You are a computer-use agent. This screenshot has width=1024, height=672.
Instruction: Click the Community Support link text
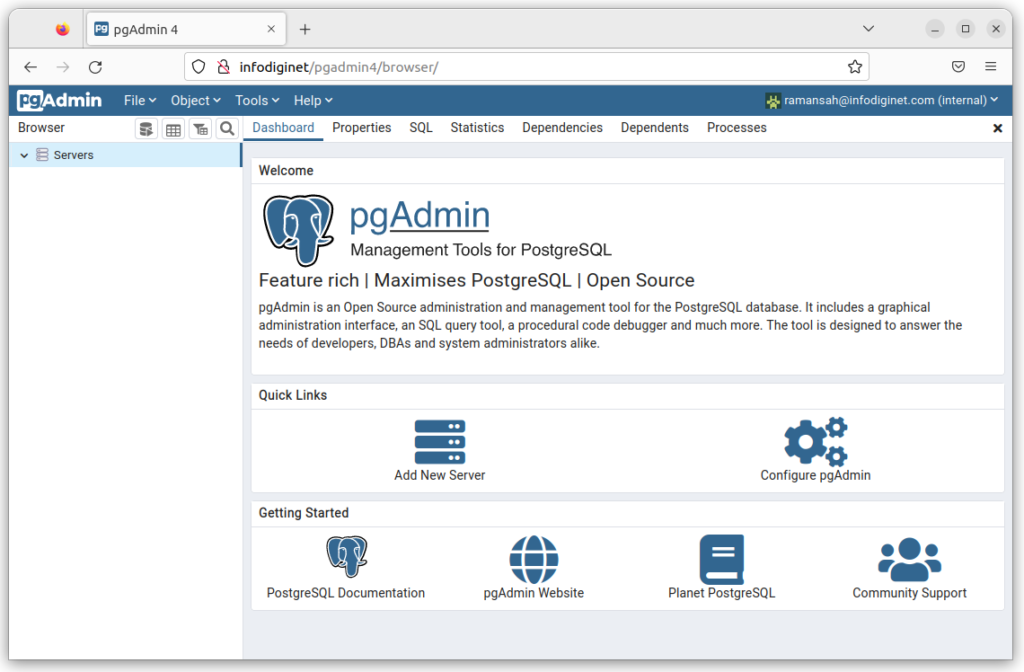click(x=910, y=592)
